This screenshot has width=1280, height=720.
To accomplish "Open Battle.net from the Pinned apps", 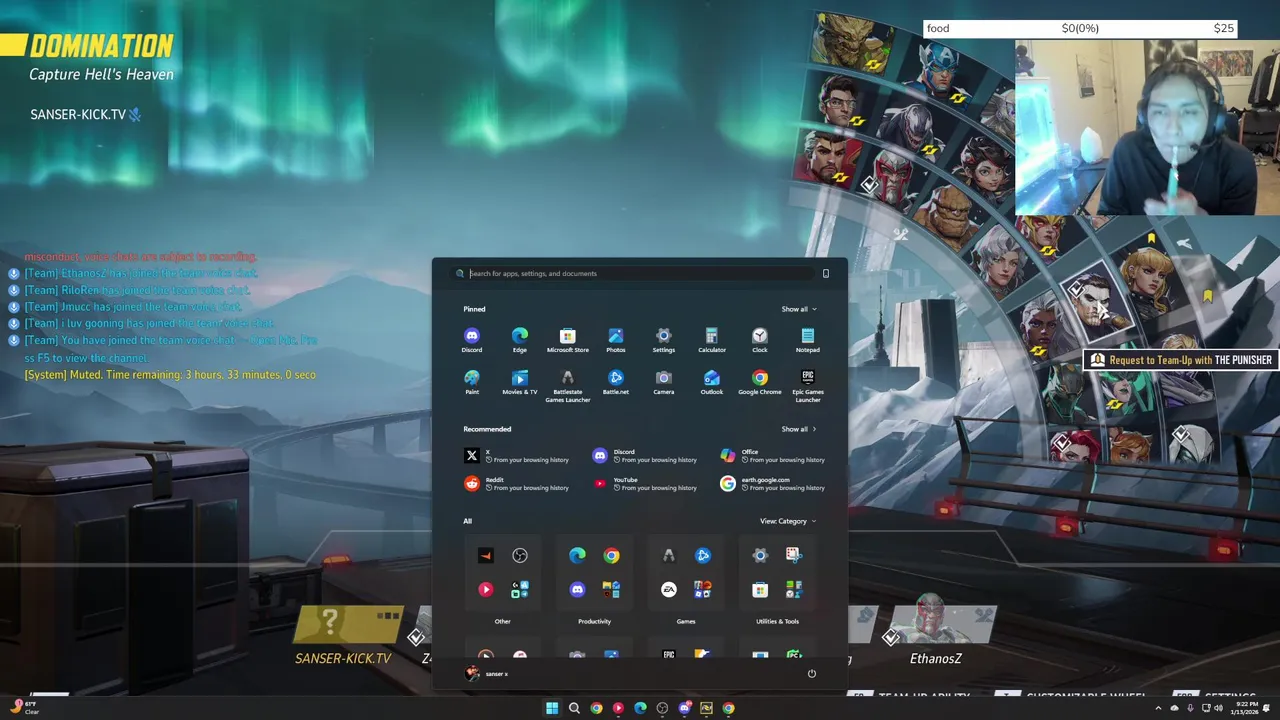I will click(616, 382).
